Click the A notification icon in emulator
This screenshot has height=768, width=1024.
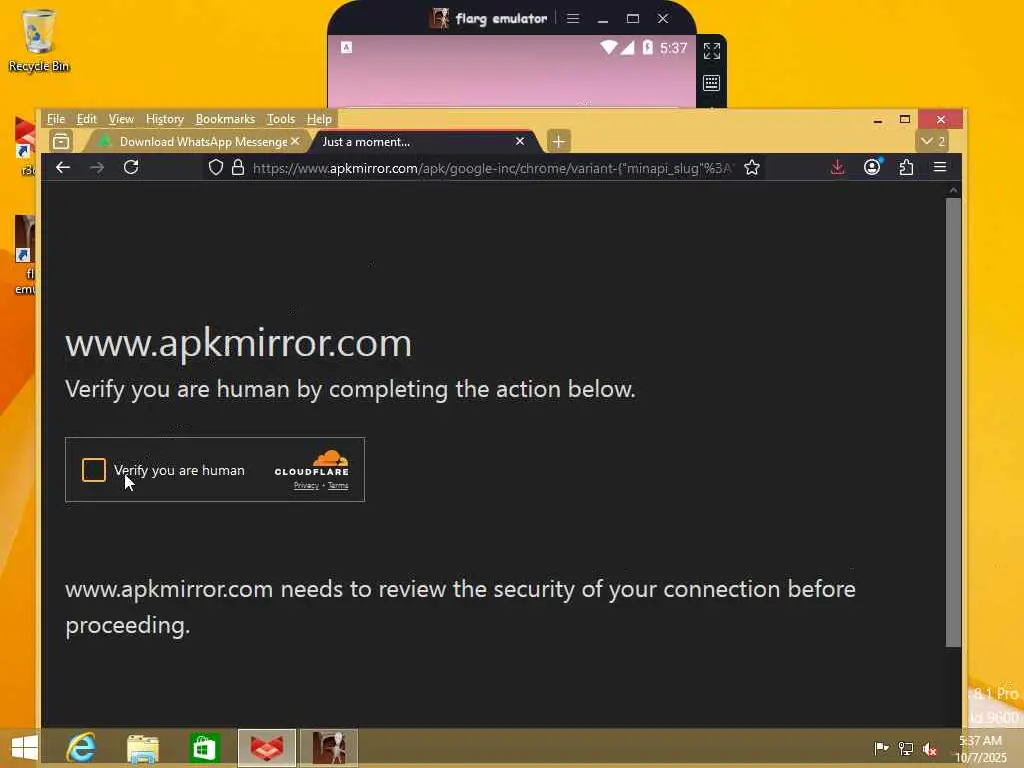pyautogui.click(x=347, y=47)
